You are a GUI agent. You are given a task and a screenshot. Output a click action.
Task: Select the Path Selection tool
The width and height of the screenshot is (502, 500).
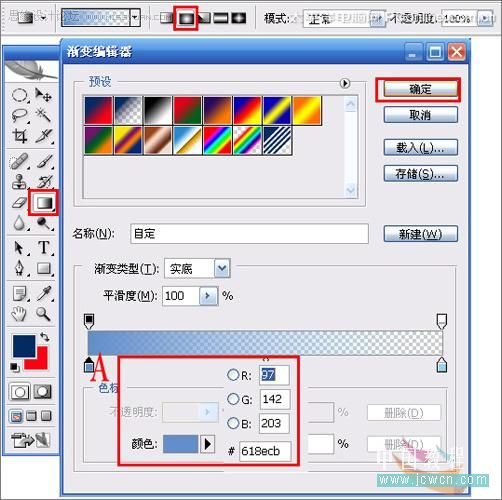[19, 248]
